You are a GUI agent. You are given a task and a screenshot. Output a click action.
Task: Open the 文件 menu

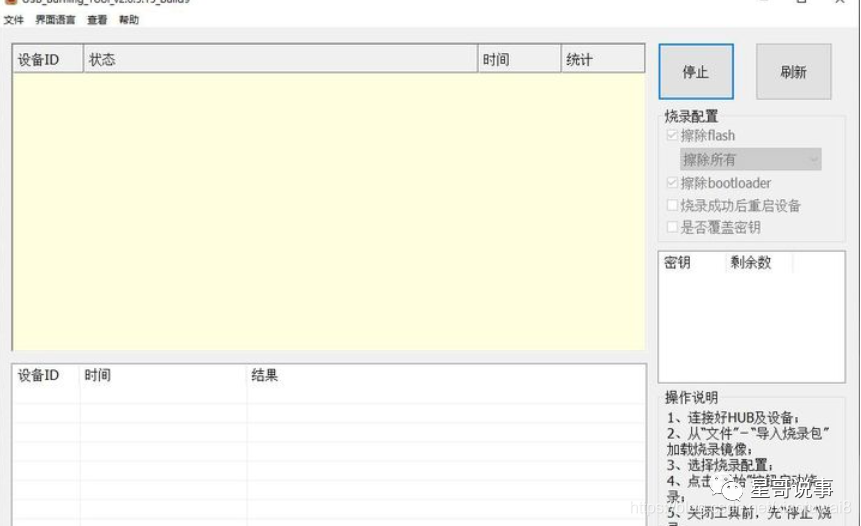(13, 20)
